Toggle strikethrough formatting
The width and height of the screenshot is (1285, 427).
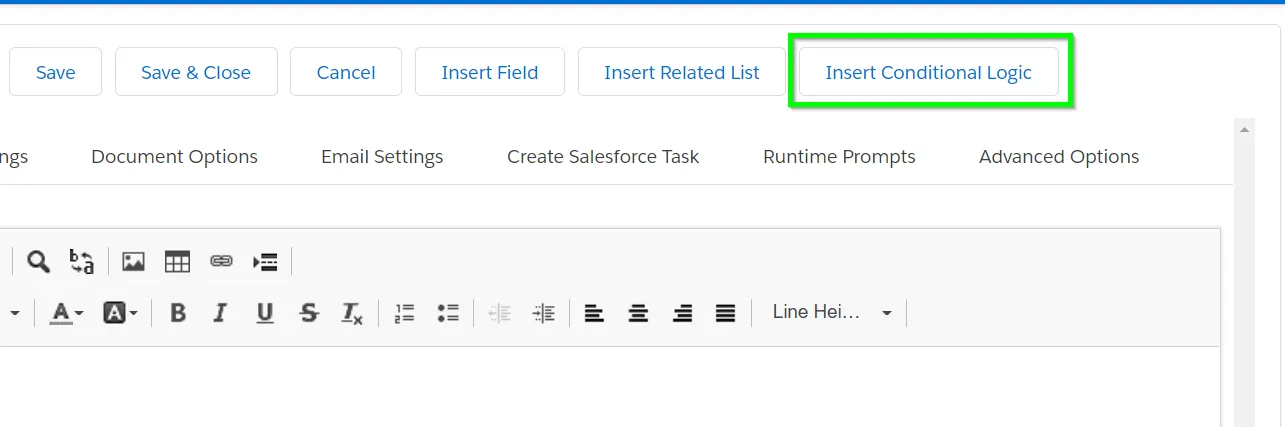click(x=309, y=313)
